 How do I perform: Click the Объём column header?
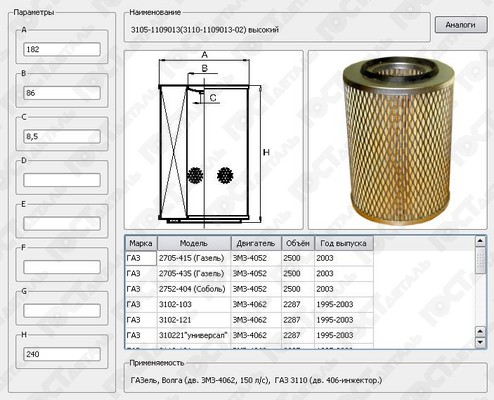298,243
